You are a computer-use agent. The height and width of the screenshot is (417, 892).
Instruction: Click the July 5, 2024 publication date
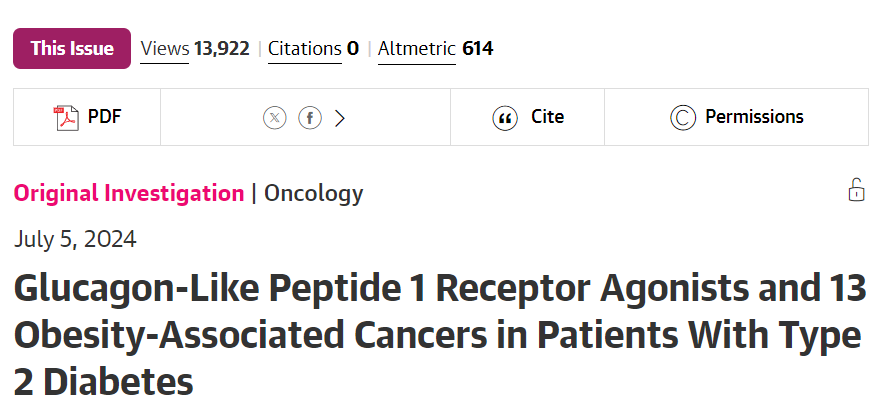click(x=76, y=240)
